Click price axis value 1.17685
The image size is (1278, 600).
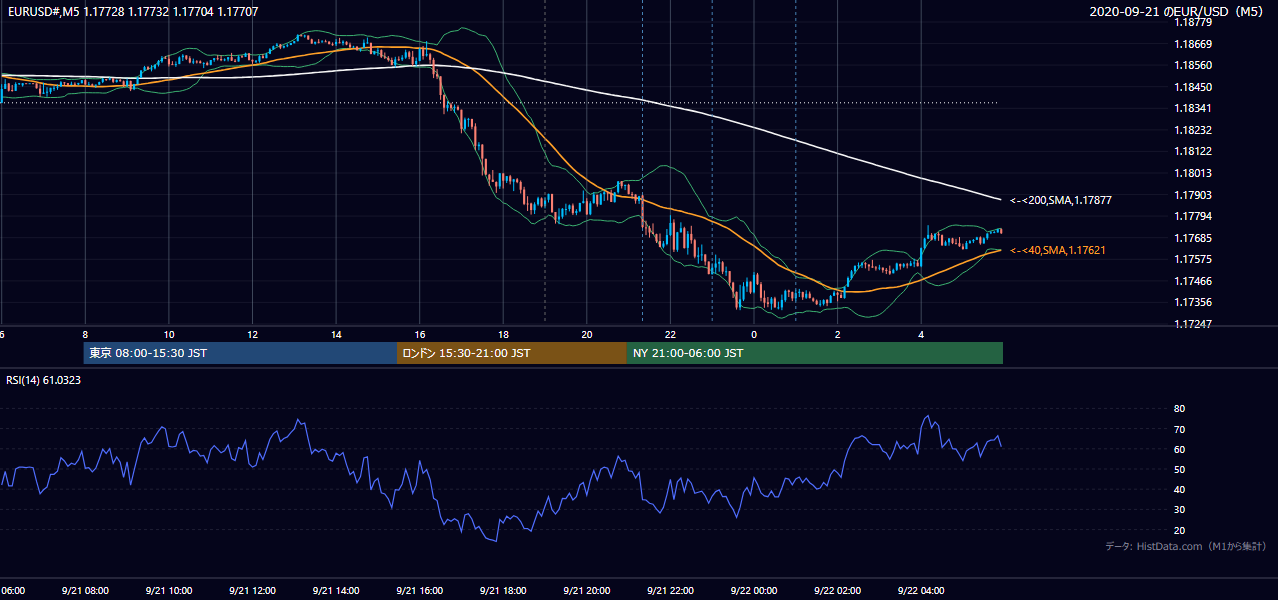pos(1193,238)
